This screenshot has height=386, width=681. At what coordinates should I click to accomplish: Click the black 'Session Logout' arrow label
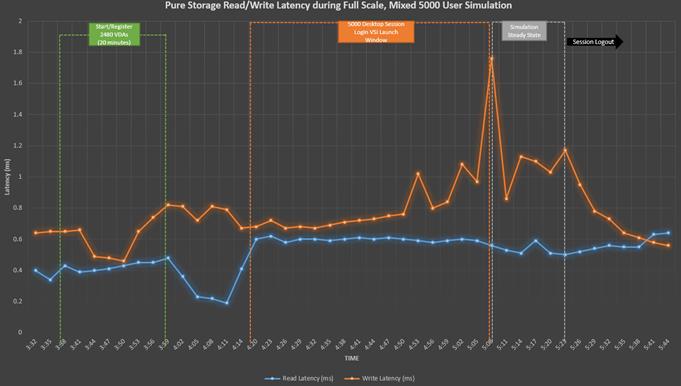tap(595, 42)
